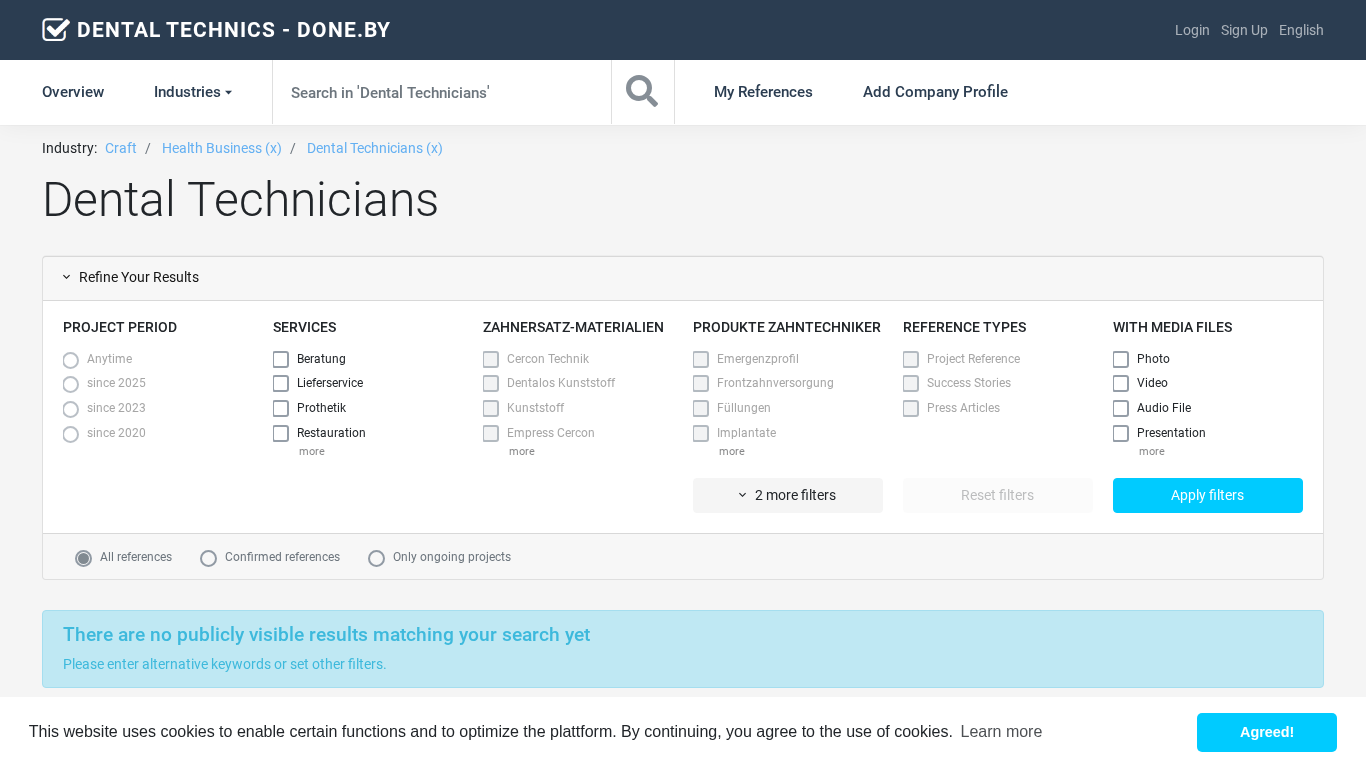Check the Beratung service checkbox
The height and width of the screenshot is (768, 1366).
pos(281,359)
